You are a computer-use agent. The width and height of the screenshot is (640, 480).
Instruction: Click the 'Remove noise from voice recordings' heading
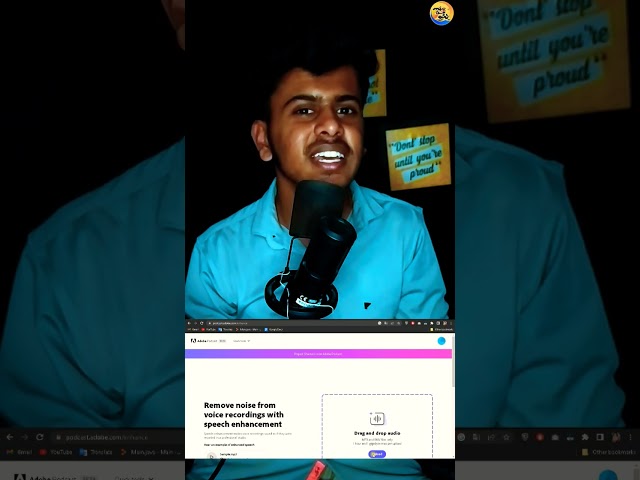[244, 414]
